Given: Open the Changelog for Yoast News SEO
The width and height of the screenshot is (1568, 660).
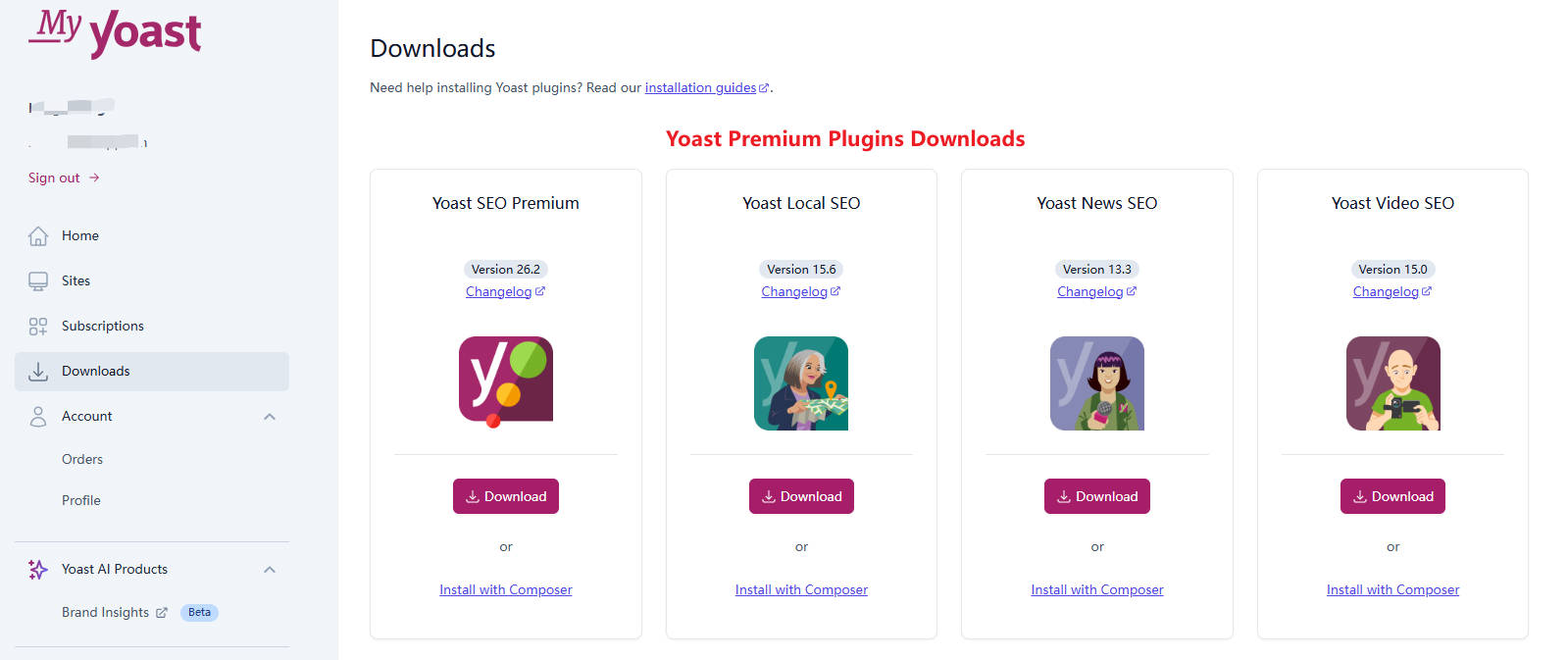Looking at the screenshot, I should [1091, 291].
